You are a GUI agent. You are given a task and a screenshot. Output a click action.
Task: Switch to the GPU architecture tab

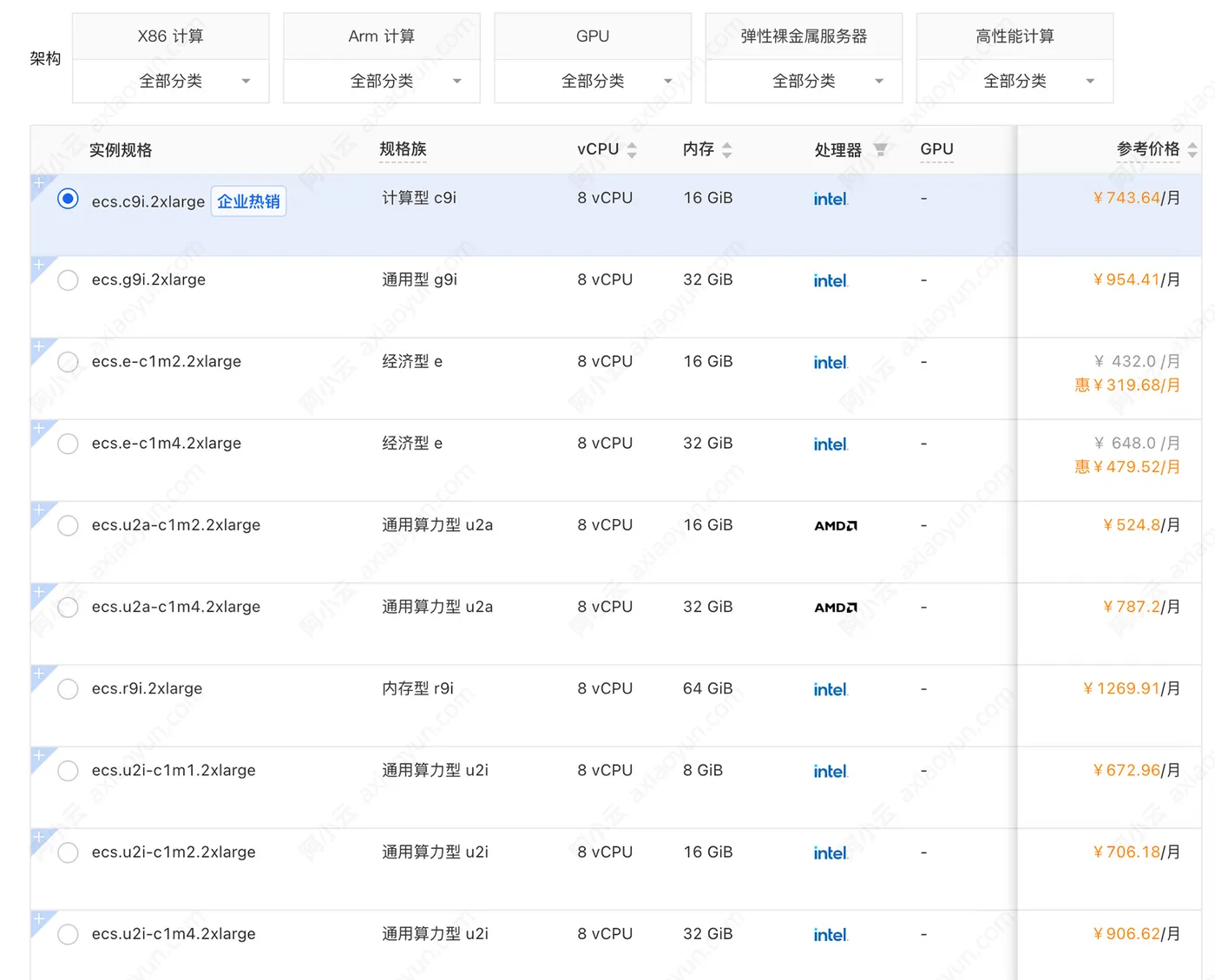(593, 36)
